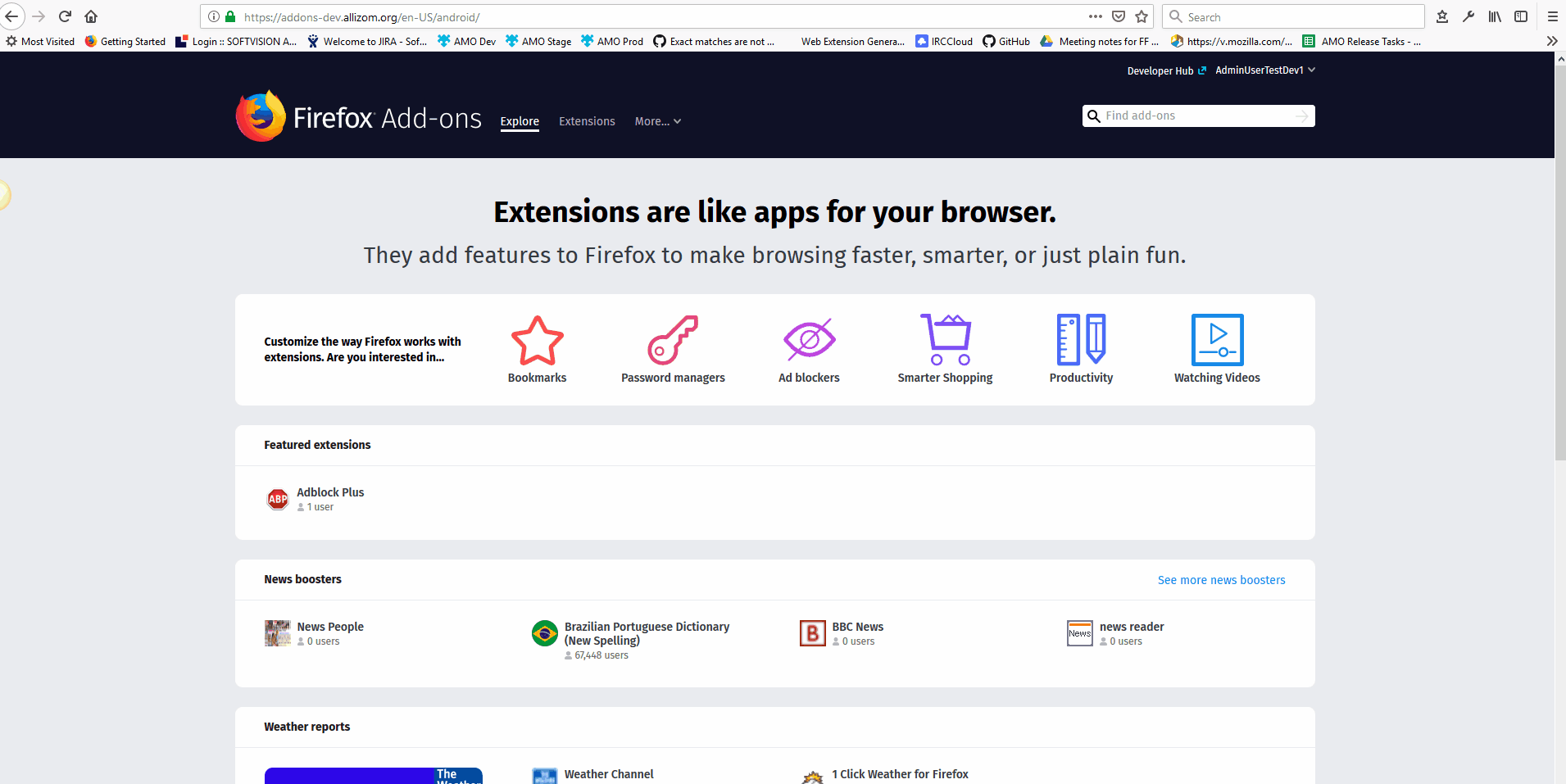The height and width of the screenshot is (784, 1566).
Task: Expand the More... navigation dropdown
Action: point(658,121)
